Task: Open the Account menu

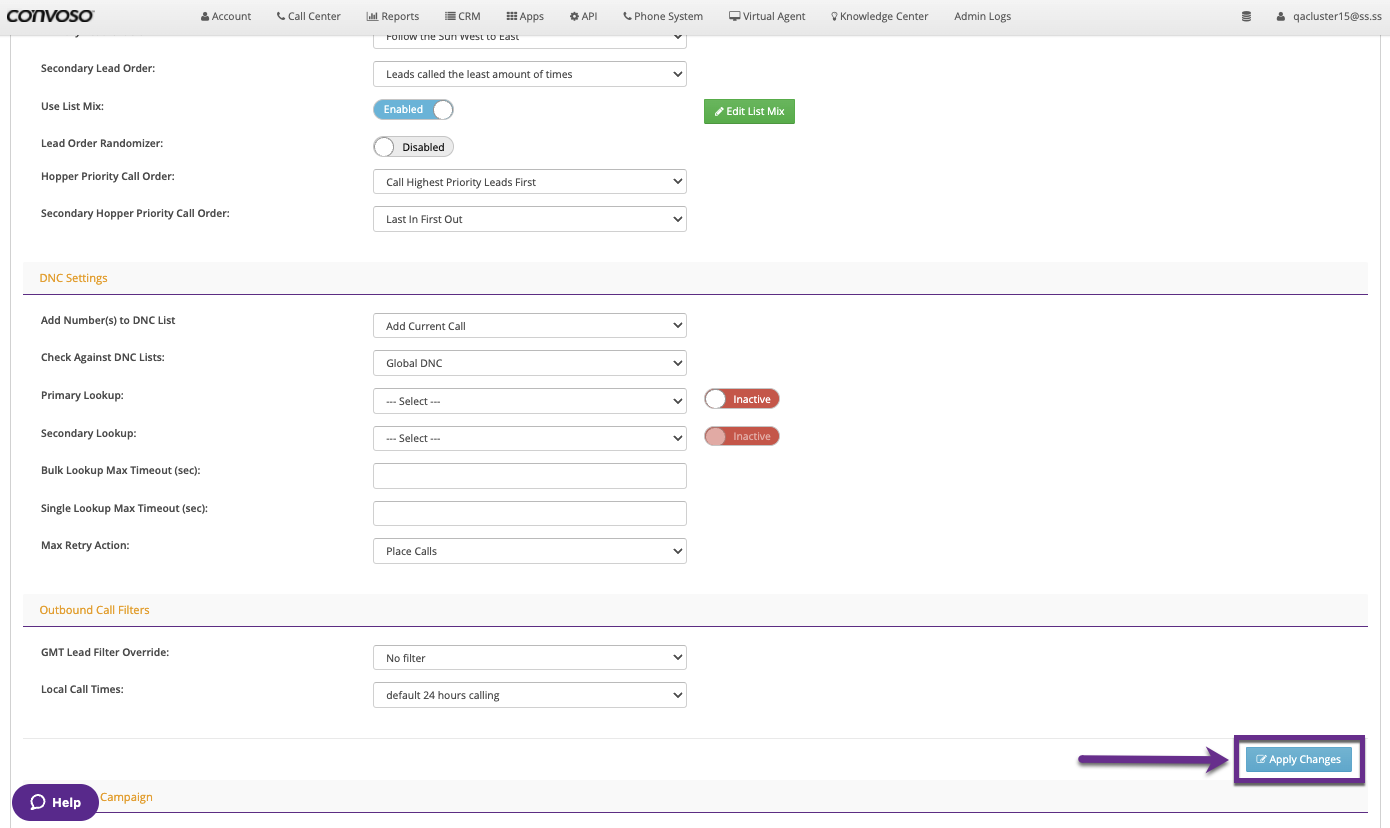Action: pyautogui.click(x=226, y=16)
